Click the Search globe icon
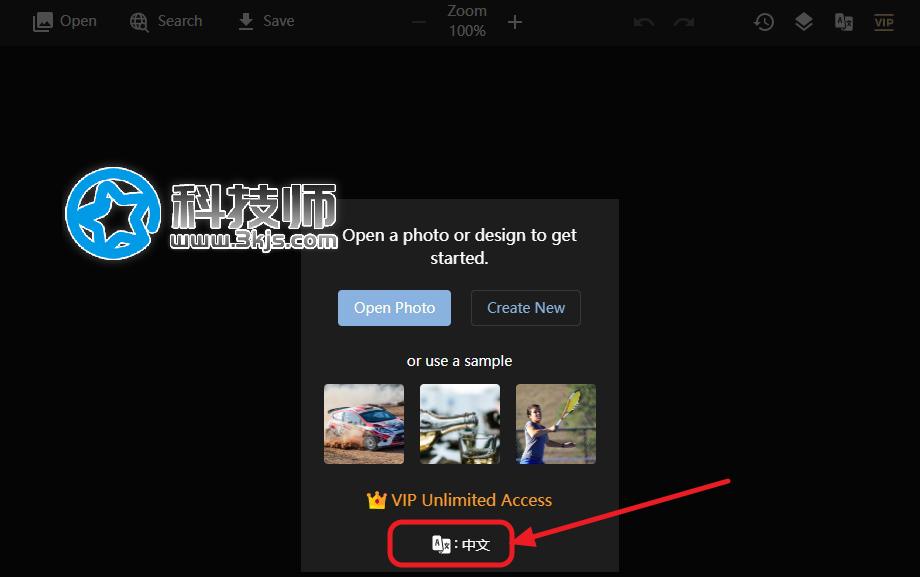This screenshot has width=920, height=577. click(x=139, y=22)
